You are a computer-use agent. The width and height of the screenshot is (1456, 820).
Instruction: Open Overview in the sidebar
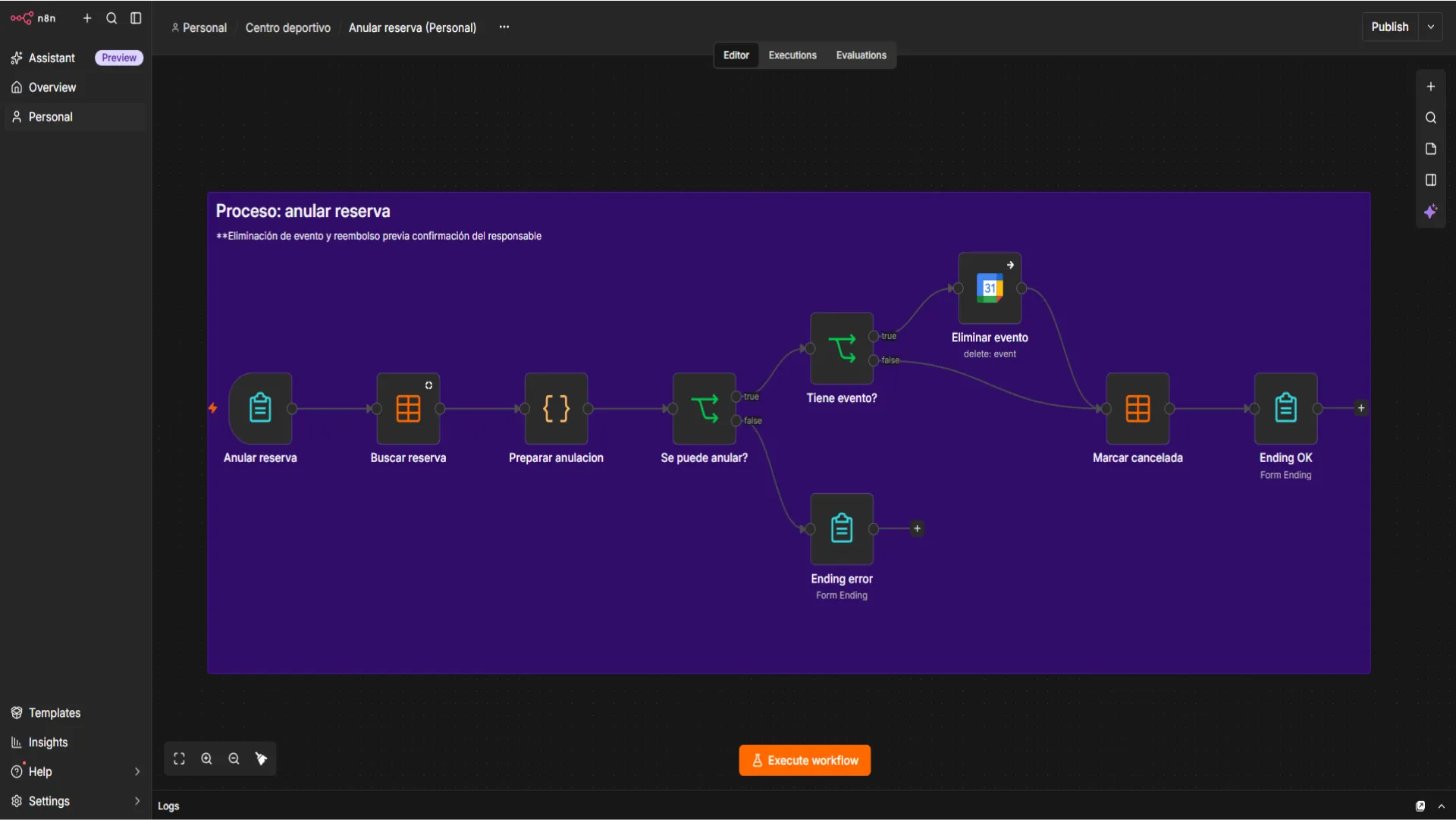point(75,87)
